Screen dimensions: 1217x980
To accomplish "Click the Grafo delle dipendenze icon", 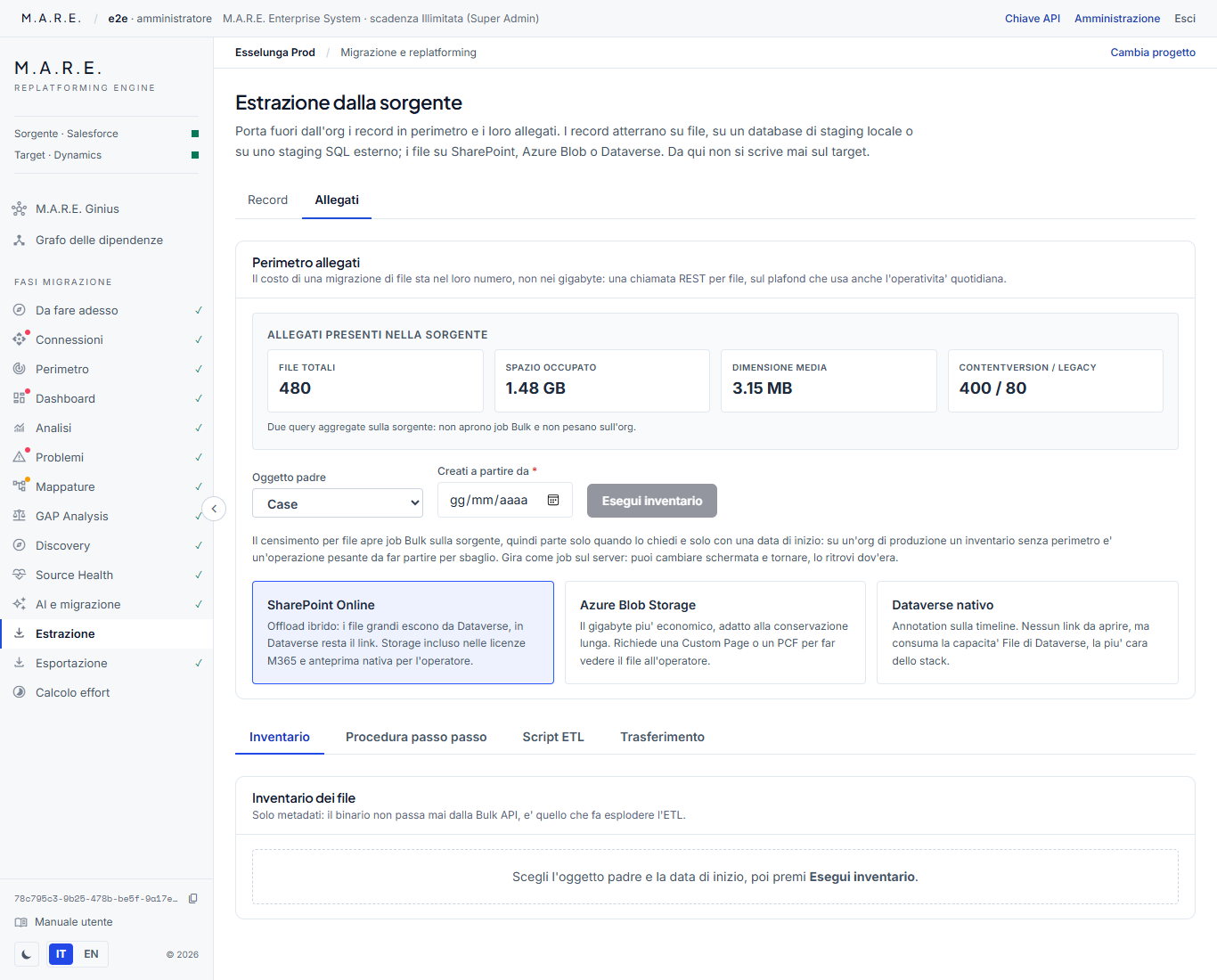I will click(19, 241).
